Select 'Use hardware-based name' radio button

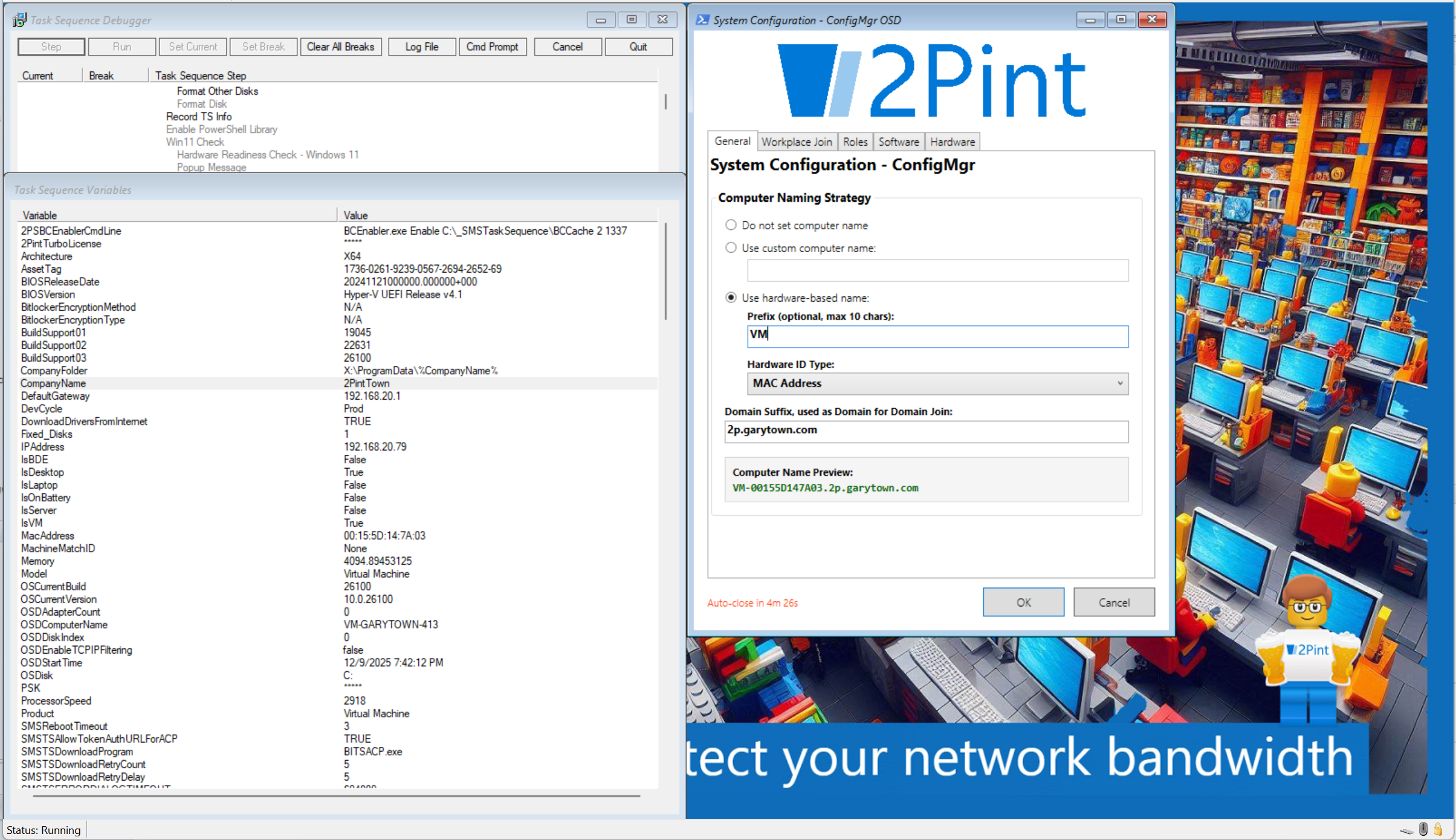click(x=731, y=298)
